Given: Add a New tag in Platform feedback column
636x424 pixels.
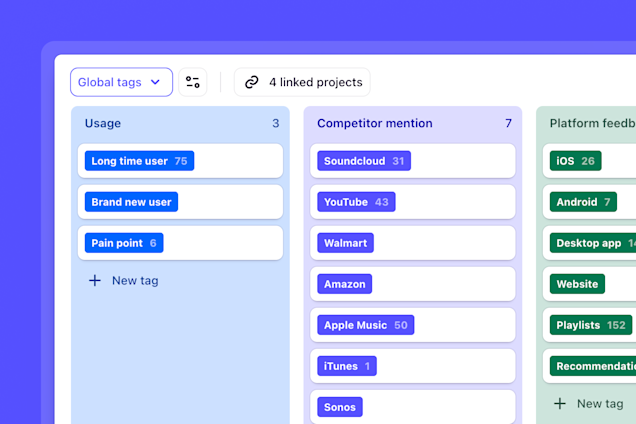Looking at the screenshot, I should point(589,403).
